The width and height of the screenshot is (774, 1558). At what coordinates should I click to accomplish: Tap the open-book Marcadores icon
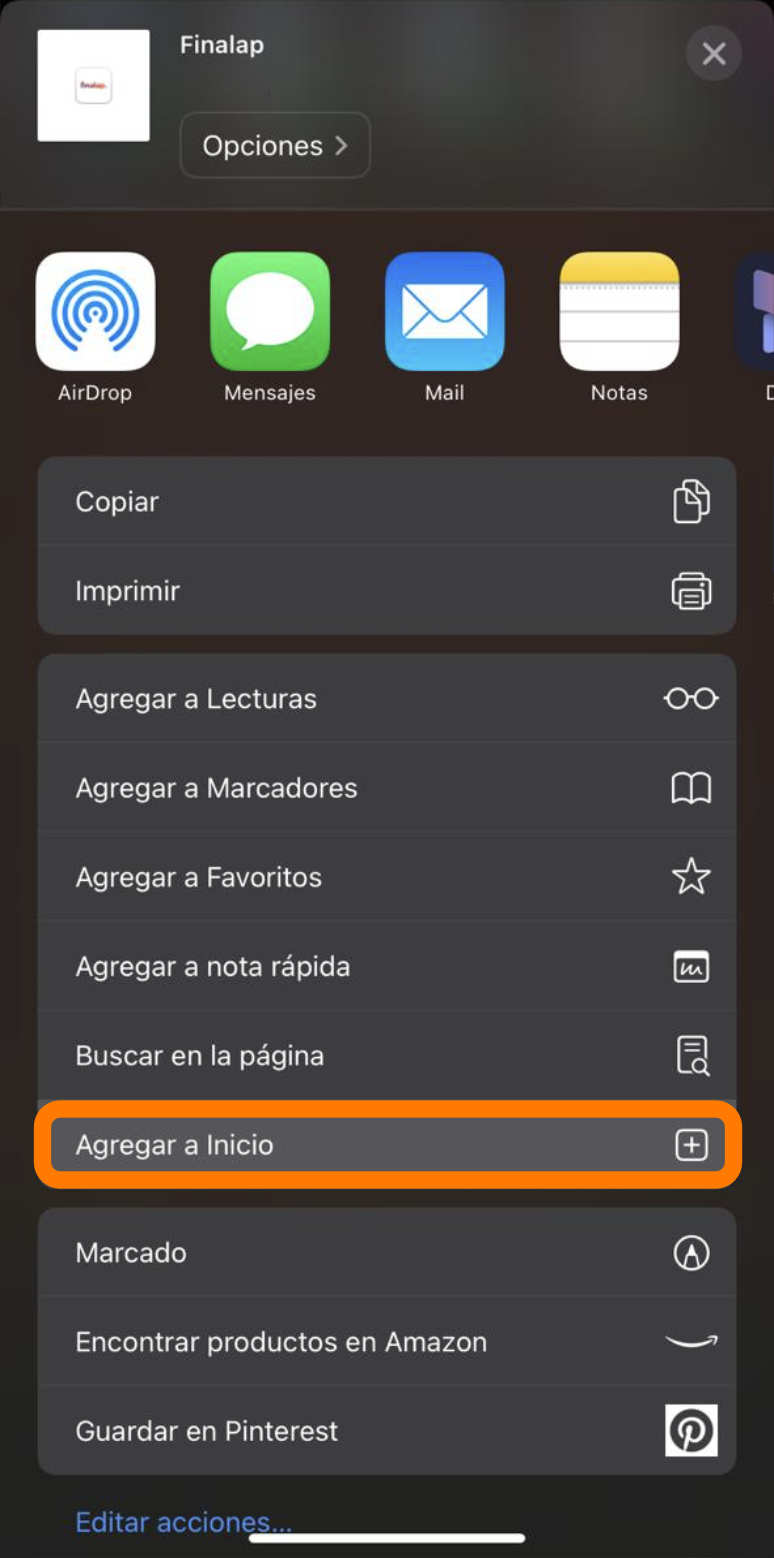(691, 789)
